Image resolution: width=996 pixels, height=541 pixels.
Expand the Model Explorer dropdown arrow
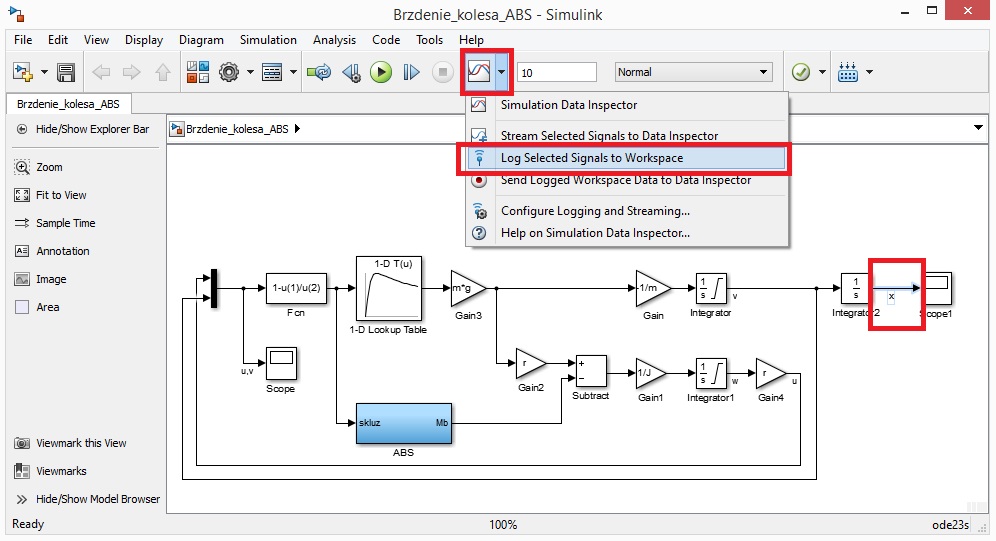[x=293, y=72]
